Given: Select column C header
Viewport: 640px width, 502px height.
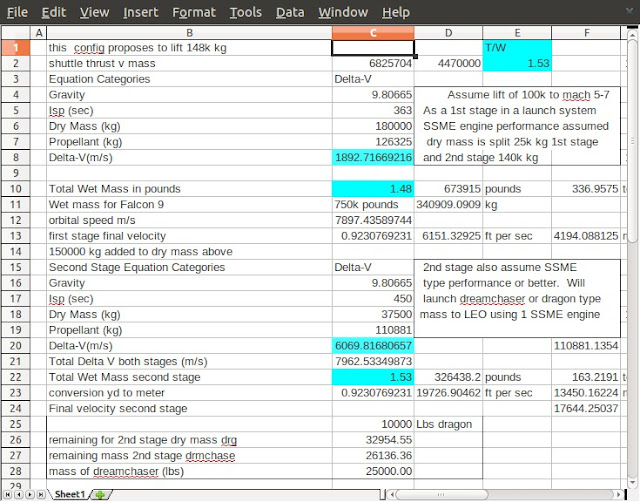Looking at the screenshot, I should 373,33.
